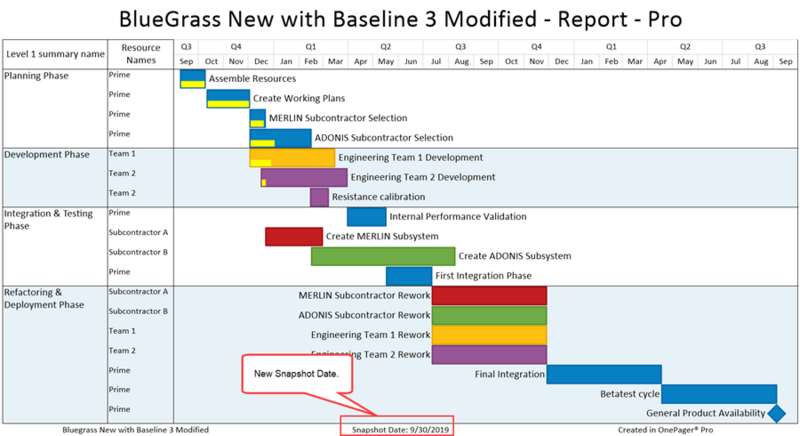Click the yellow Engineering Team 1 Rework bar
Screen dimensions: 800x436
[489, 335]
